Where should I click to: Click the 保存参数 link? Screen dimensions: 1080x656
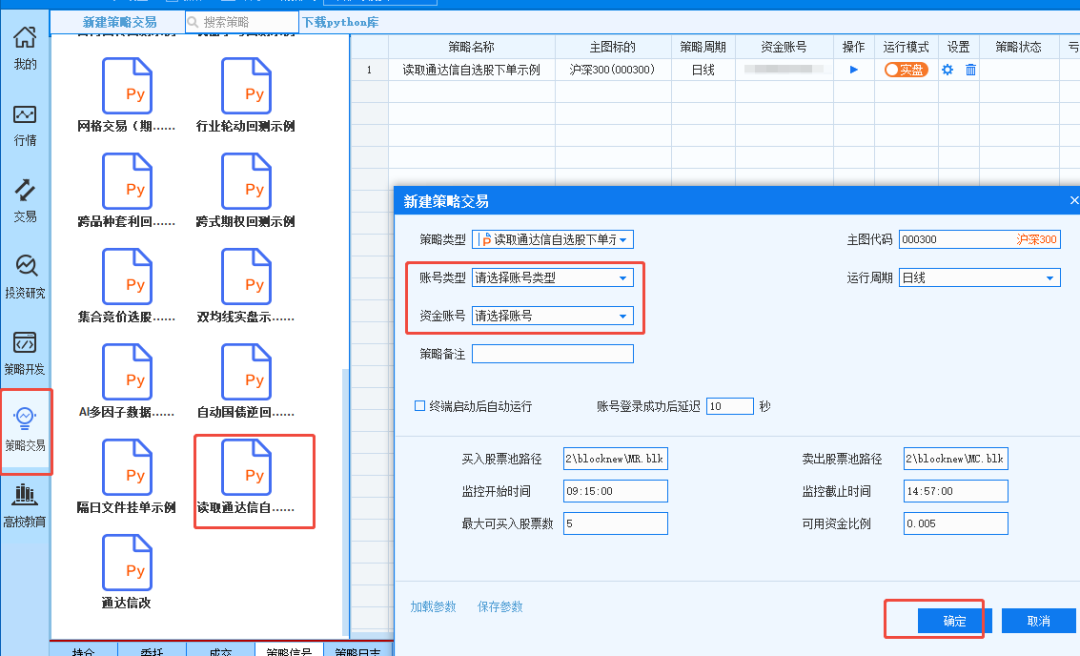(500, 606)
